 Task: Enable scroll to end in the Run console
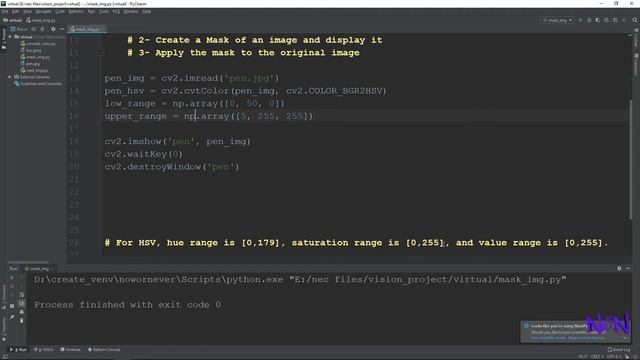coord(22,303)
